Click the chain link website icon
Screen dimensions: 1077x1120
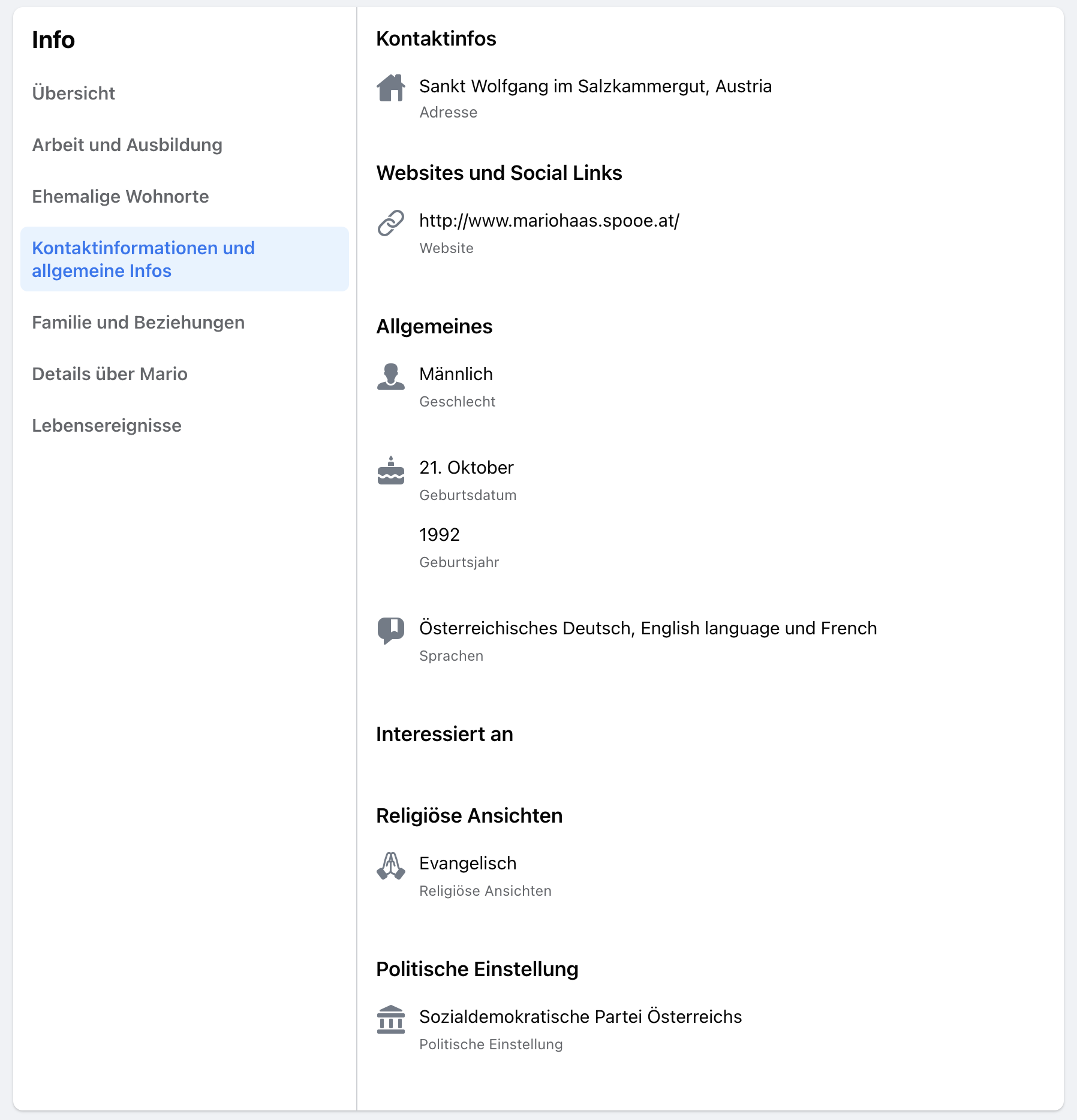point(391,223)
